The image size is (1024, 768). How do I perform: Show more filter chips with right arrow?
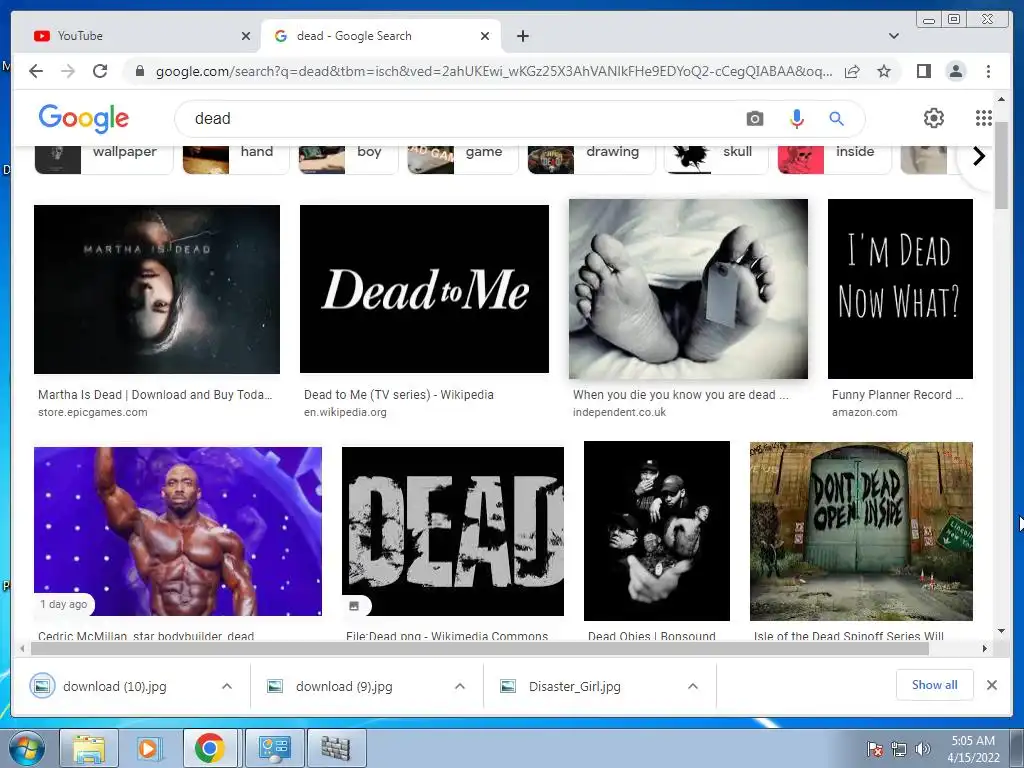978,156
